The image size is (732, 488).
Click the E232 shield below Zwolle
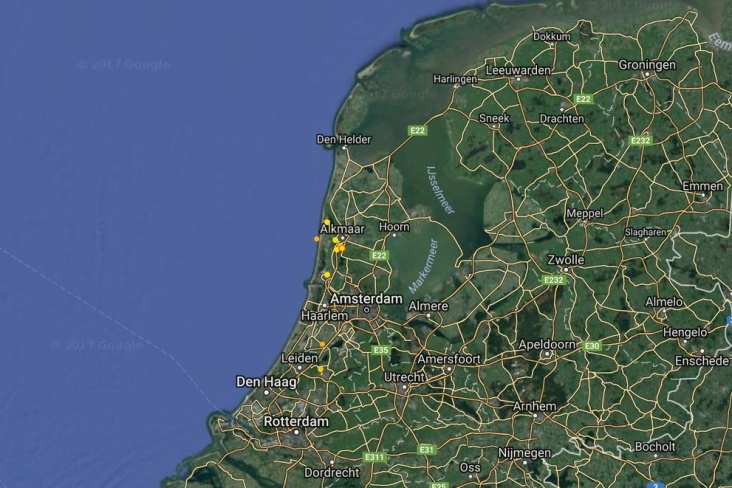coord(554,280)
